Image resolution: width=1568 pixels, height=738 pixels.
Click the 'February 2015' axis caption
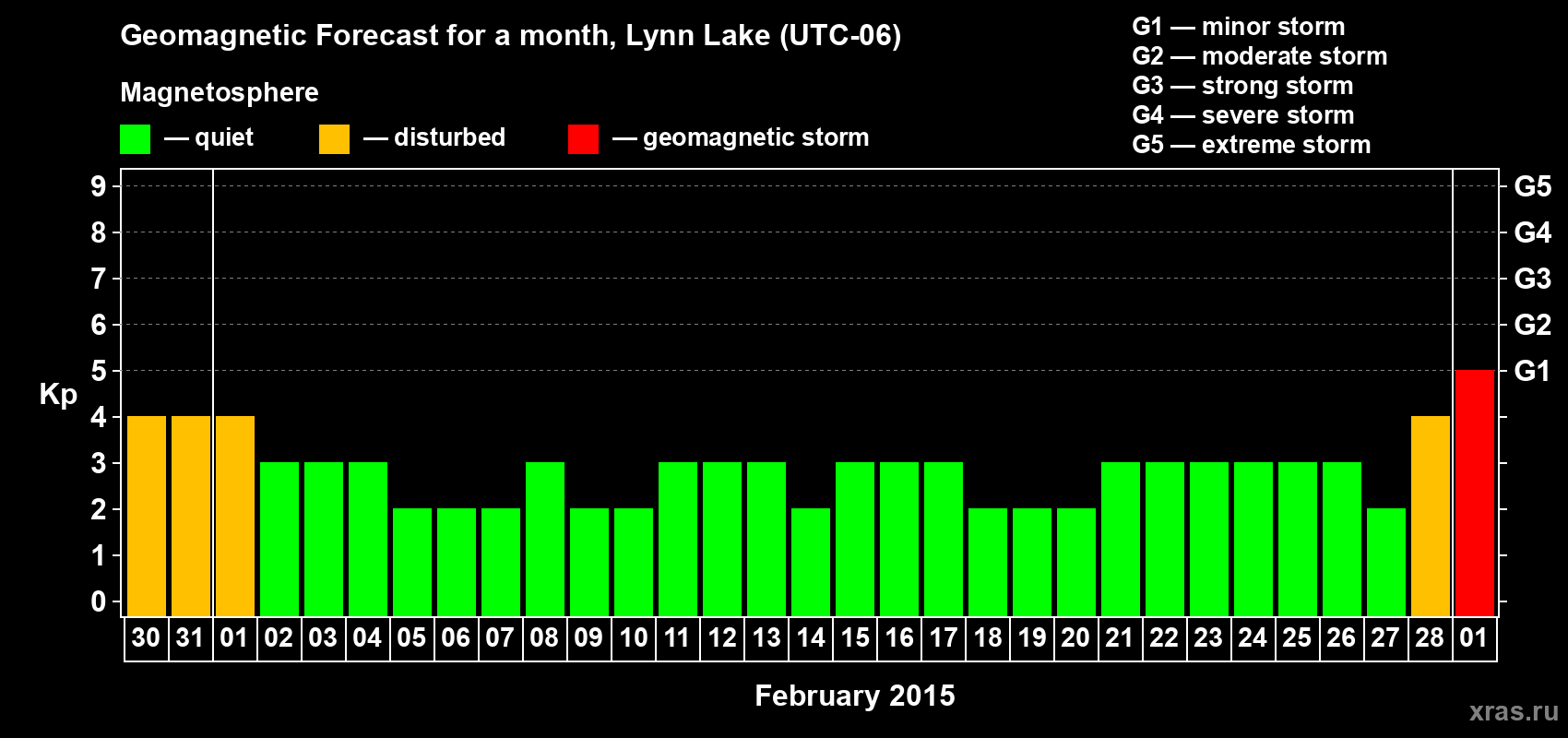click(855, 696)
